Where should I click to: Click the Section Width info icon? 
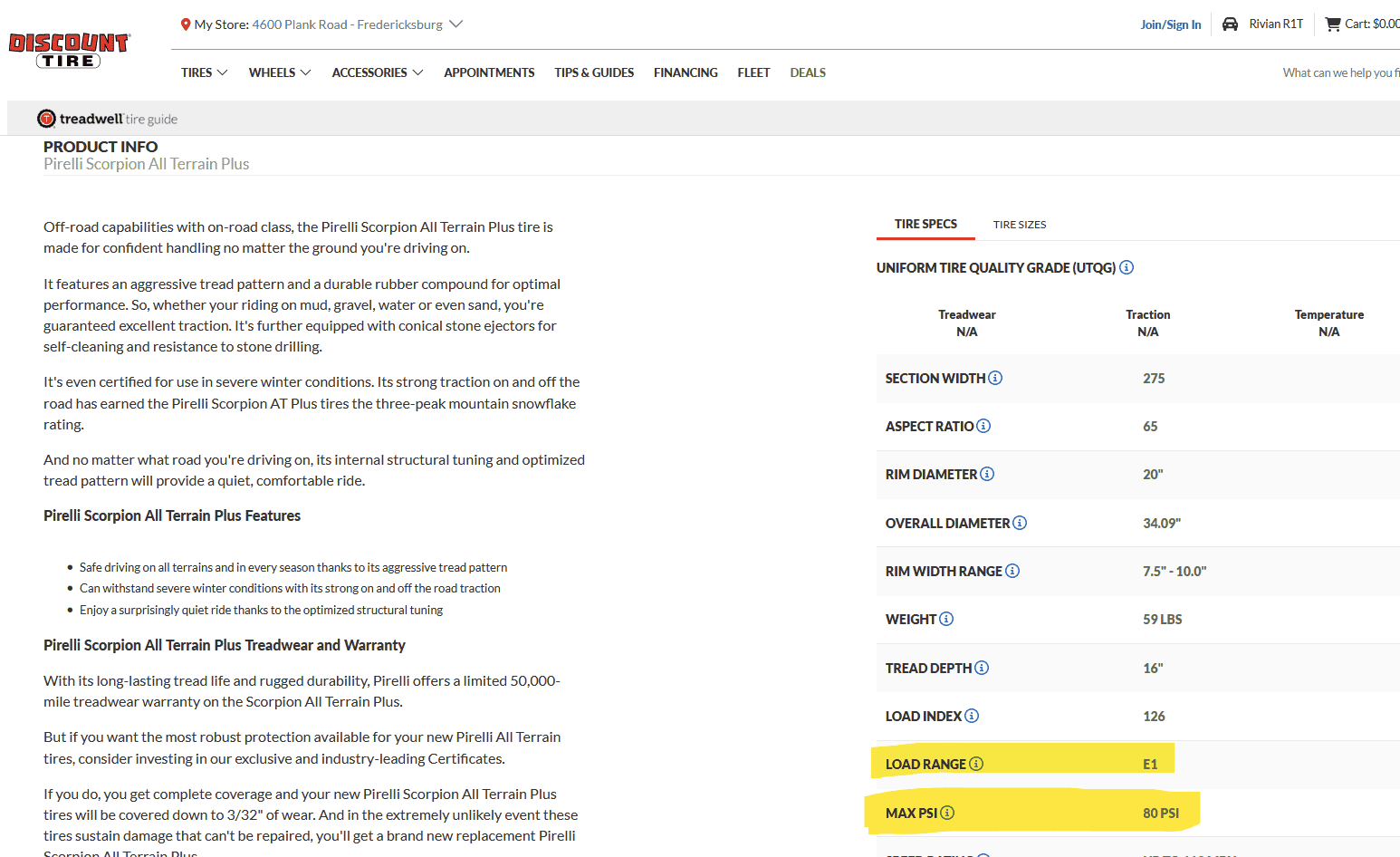[x=995, y=378]
